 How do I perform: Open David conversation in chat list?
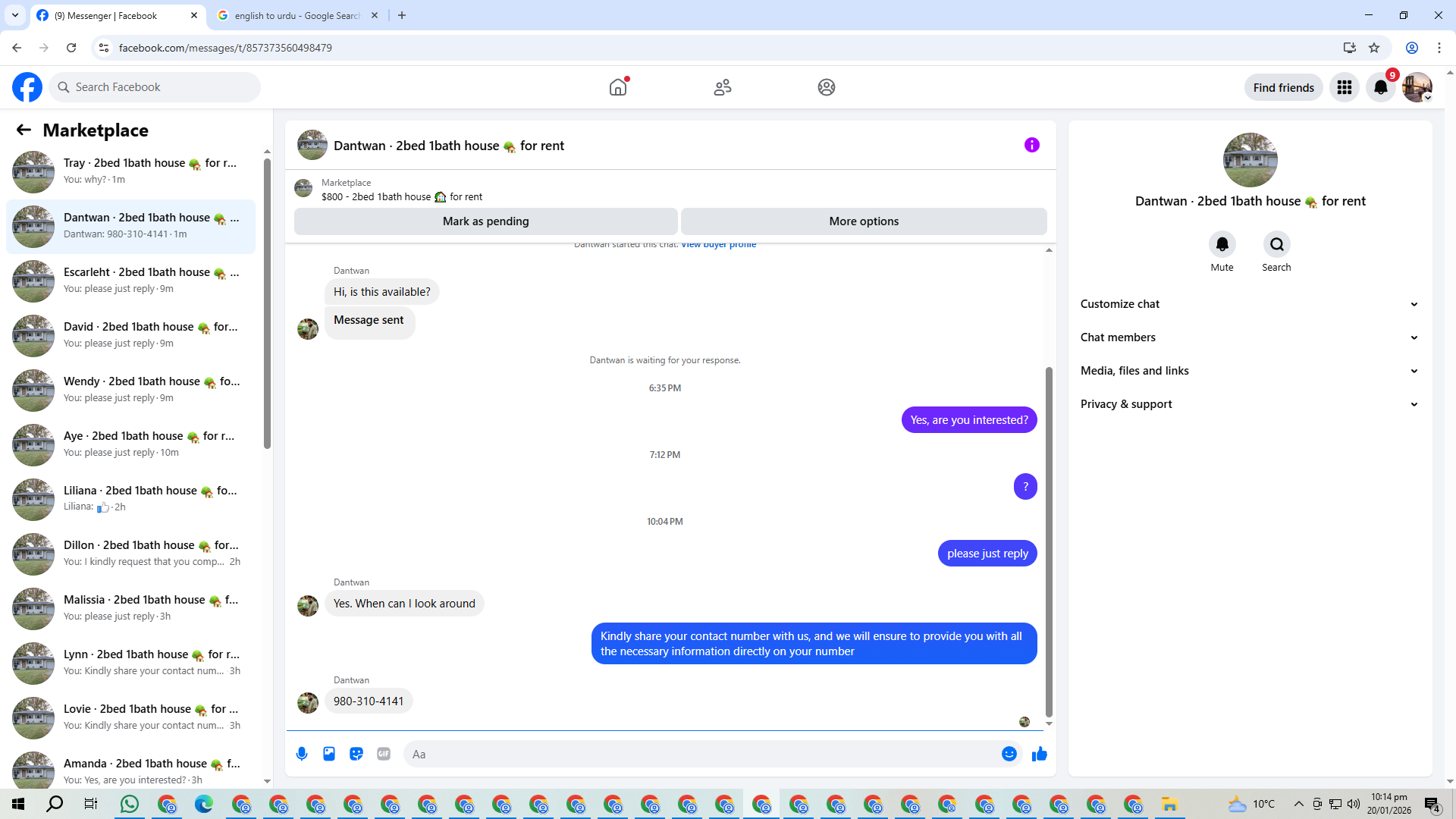pos(131,335)
